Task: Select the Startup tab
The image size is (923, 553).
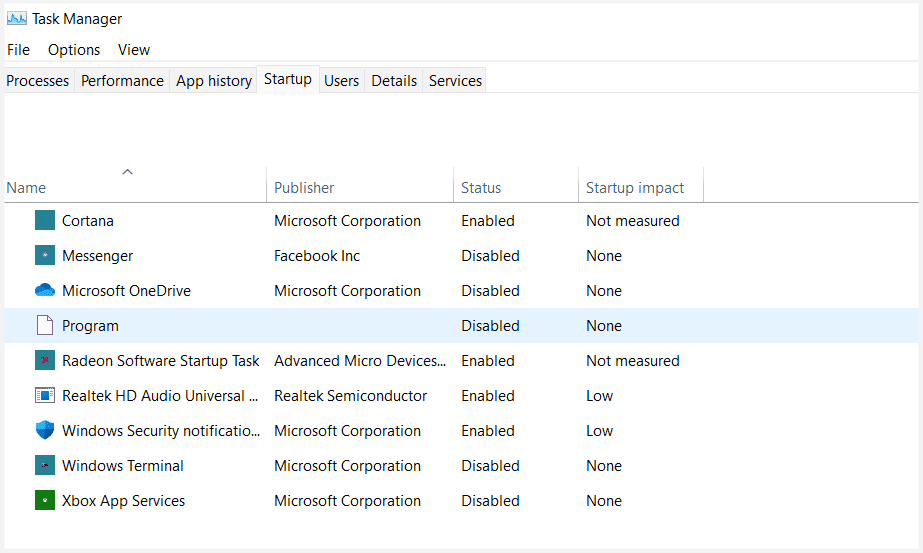Action: click(288, 79)
